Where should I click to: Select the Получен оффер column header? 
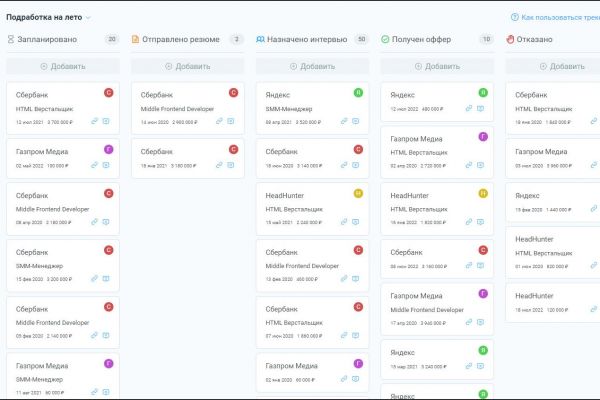[x=421, y=39]
